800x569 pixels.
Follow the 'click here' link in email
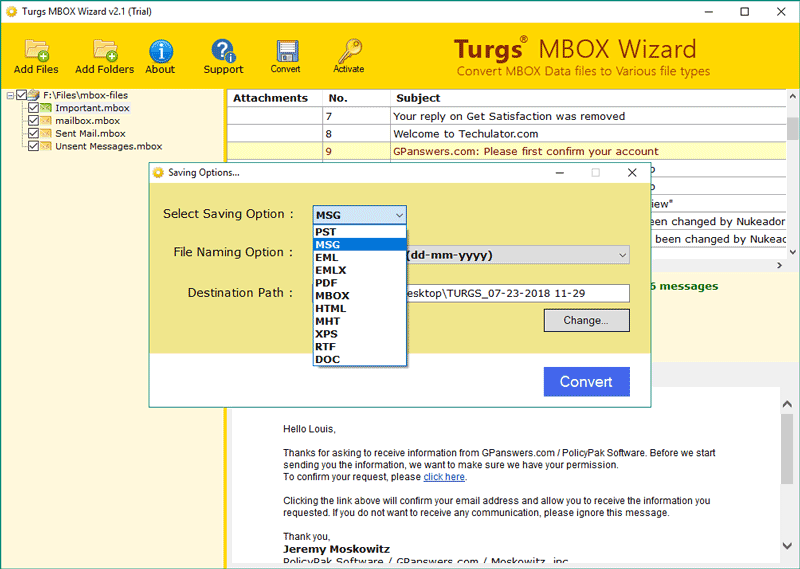tap(444, 477)
